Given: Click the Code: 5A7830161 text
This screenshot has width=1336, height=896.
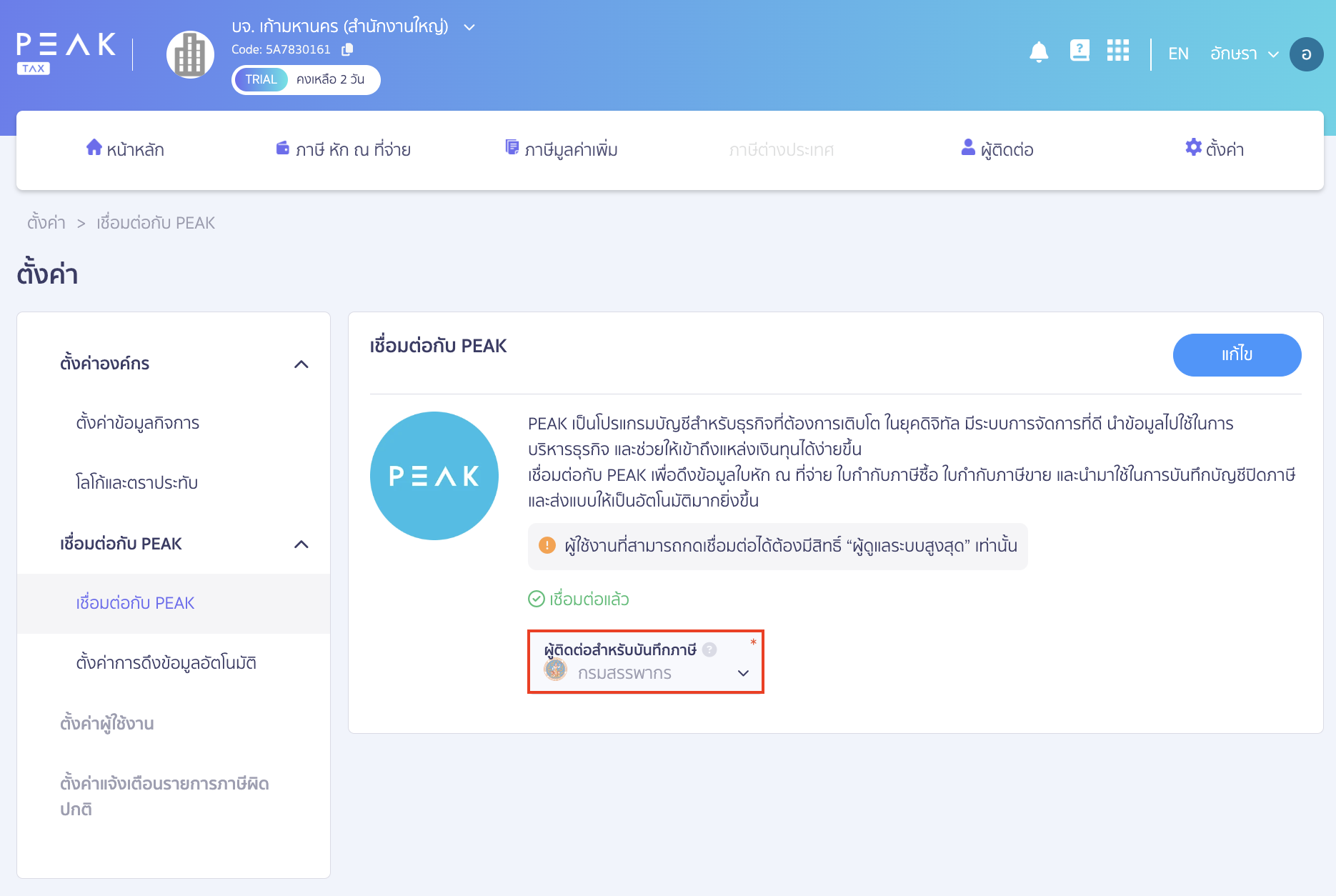Looking at the screenshot, I should 281,49.
